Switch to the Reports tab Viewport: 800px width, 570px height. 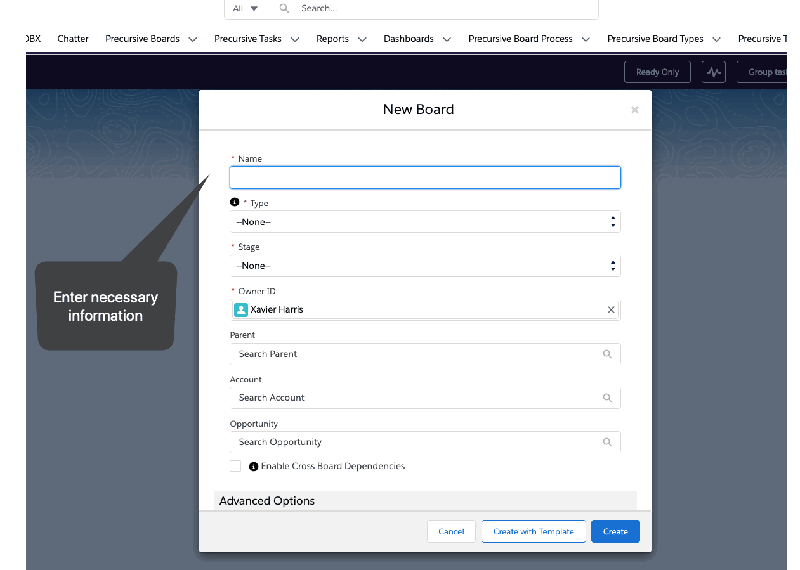click(332, 39)
